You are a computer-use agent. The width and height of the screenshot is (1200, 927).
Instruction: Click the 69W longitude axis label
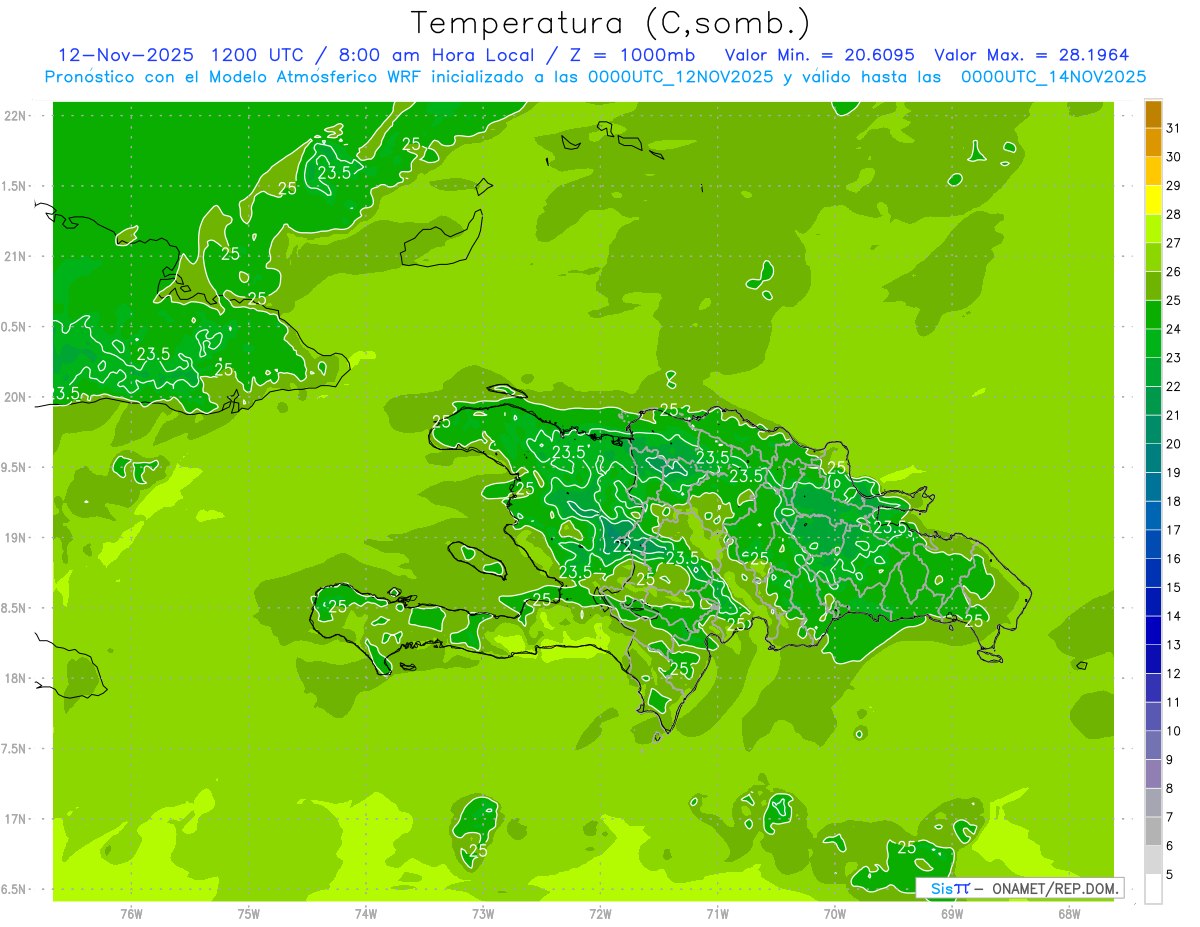(952, 914)
